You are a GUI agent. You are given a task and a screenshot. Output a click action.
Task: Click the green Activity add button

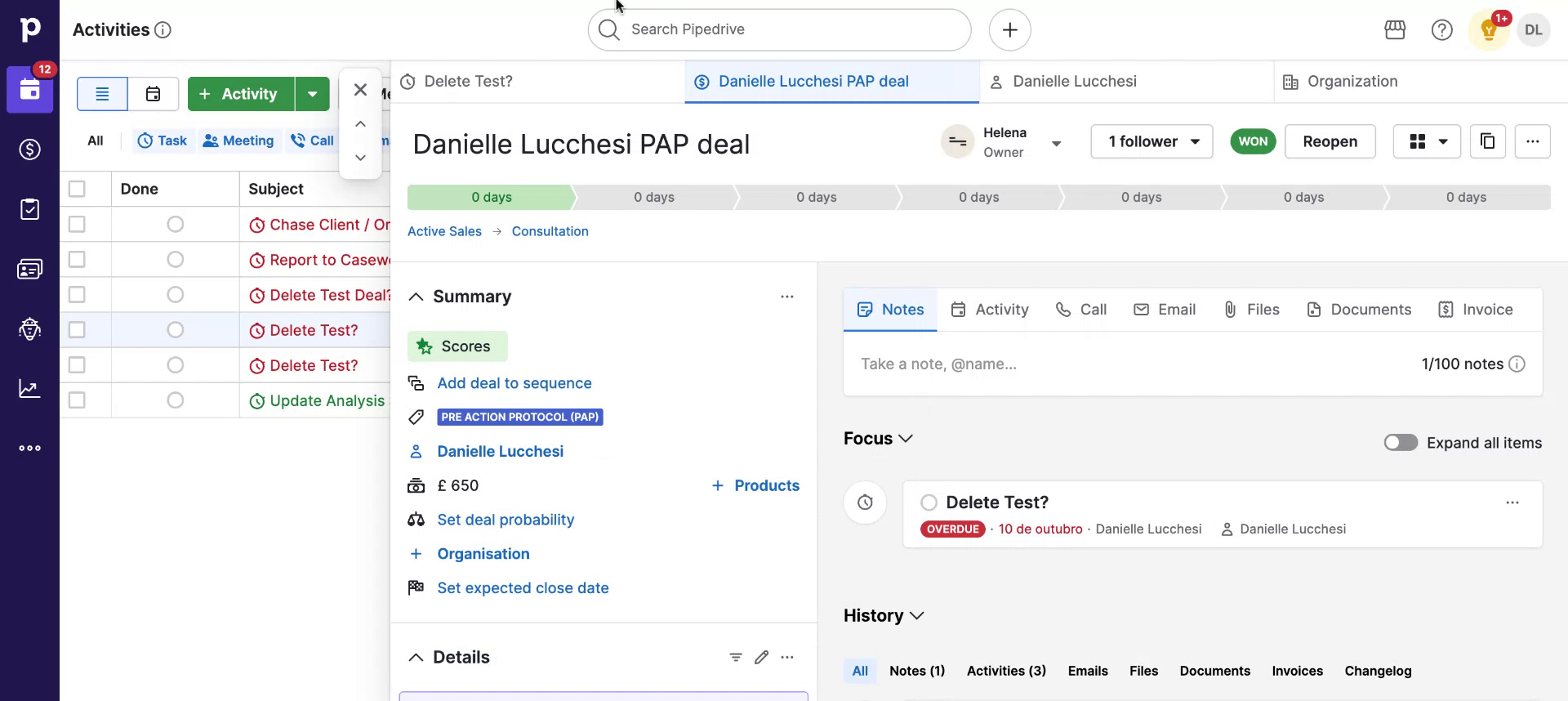point(241,94)
